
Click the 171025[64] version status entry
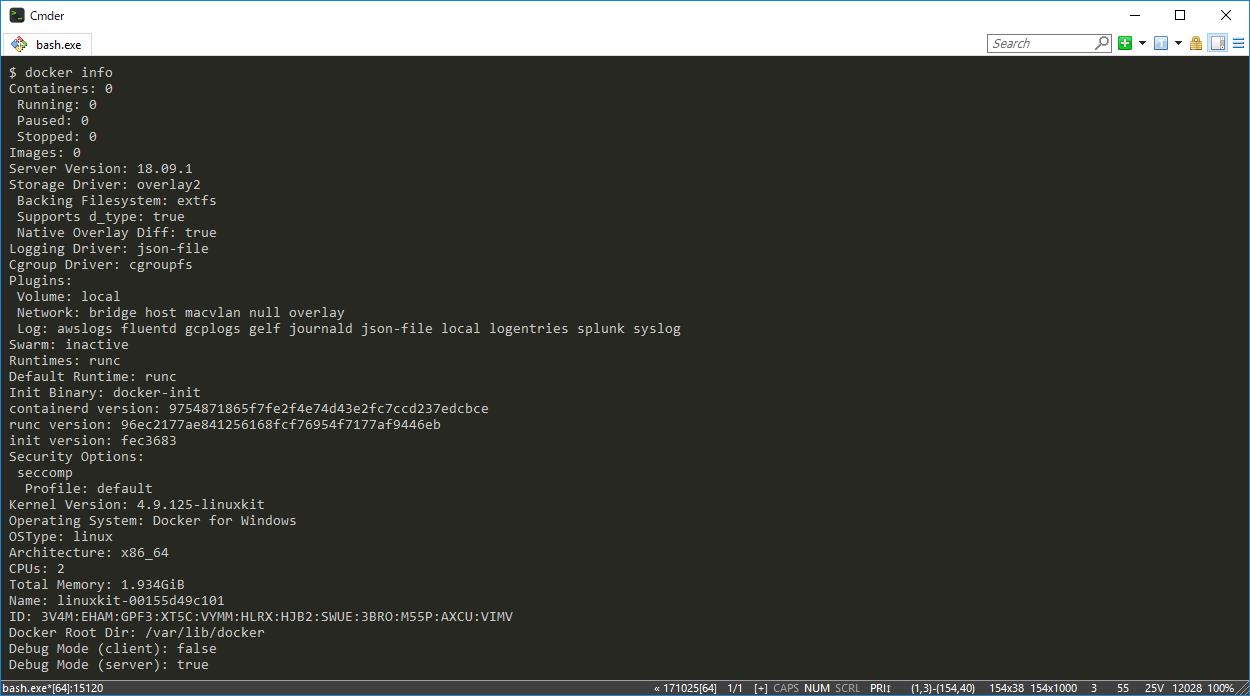[685, 688]
